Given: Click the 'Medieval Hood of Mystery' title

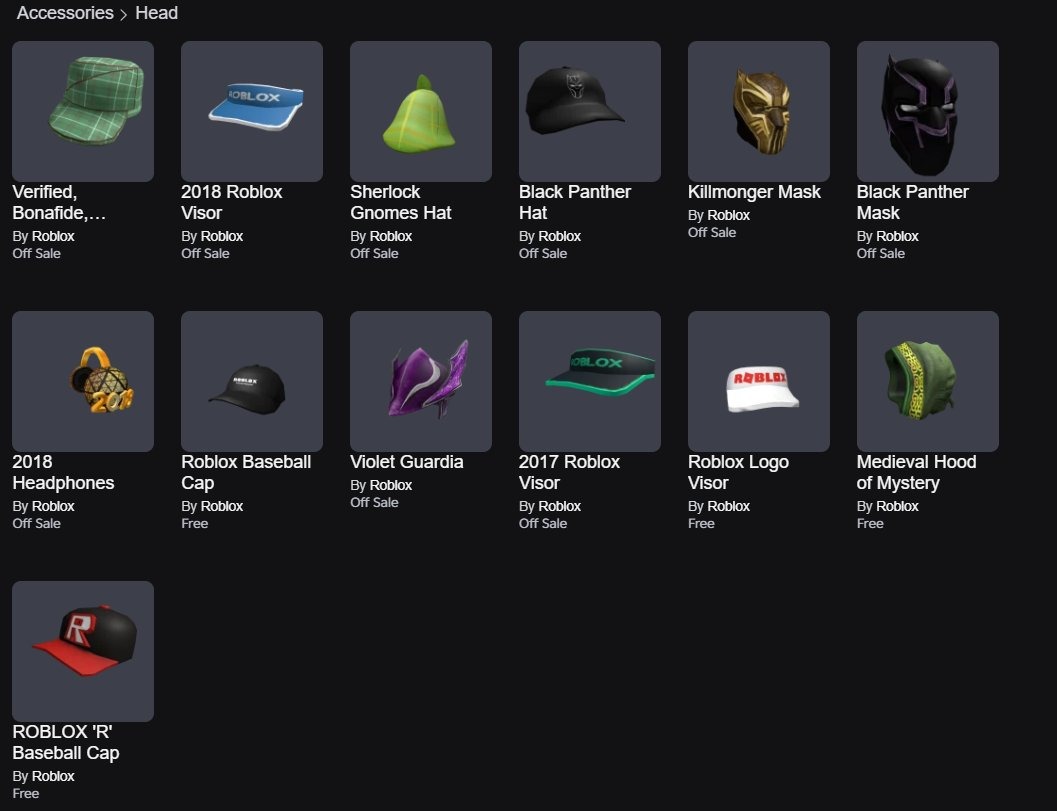Looking at the screenshot, I should pyautogui.click(x=917, y=472).
